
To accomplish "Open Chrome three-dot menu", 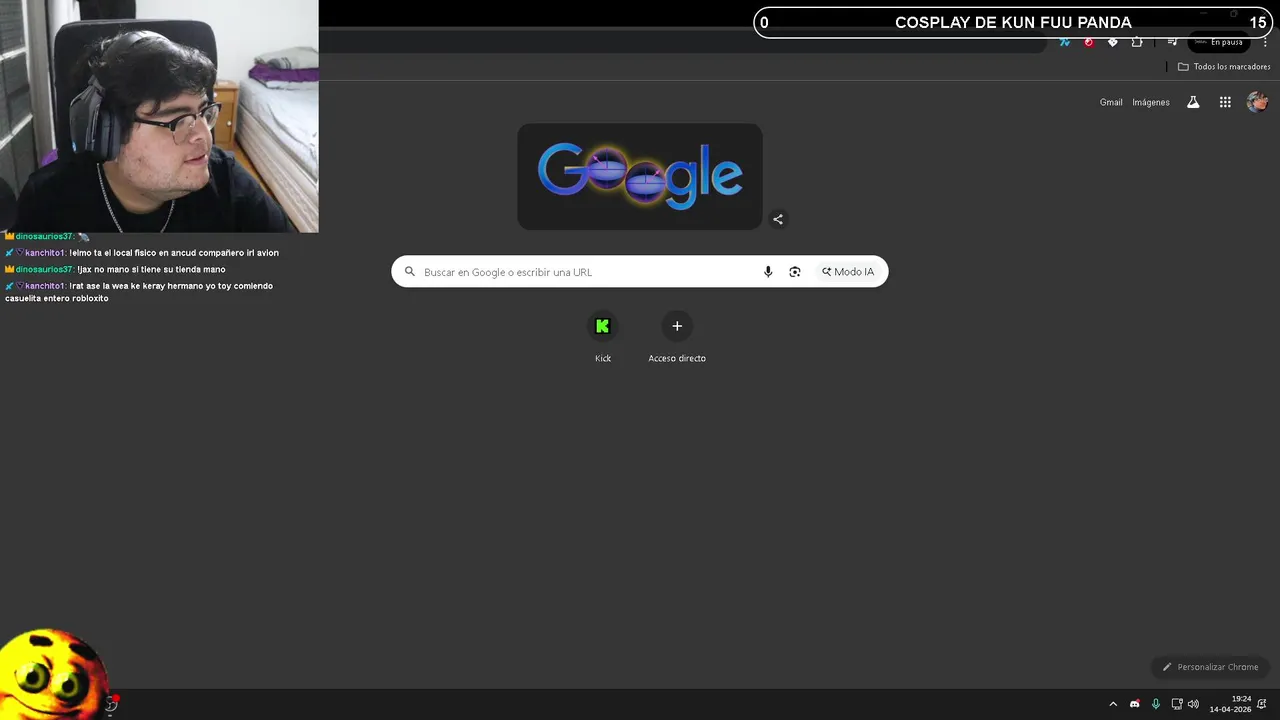I will click(1265, 42).
